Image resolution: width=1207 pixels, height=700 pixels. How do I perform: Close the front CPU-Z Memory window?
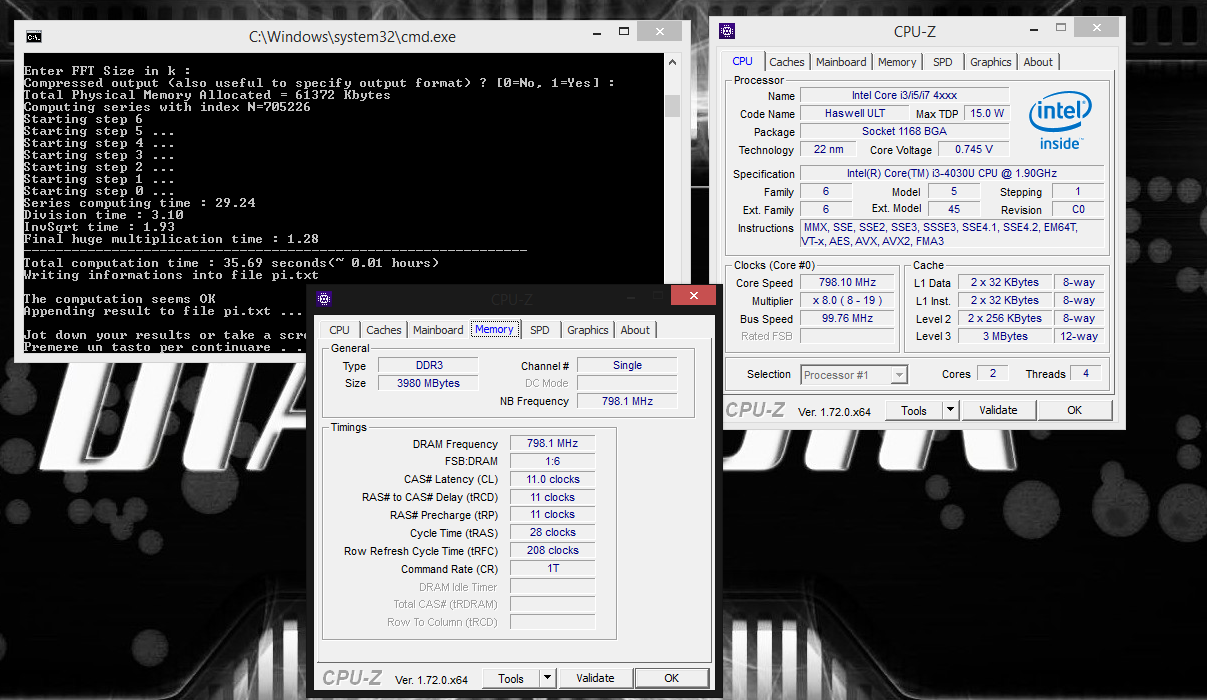(x=693, y=295)
